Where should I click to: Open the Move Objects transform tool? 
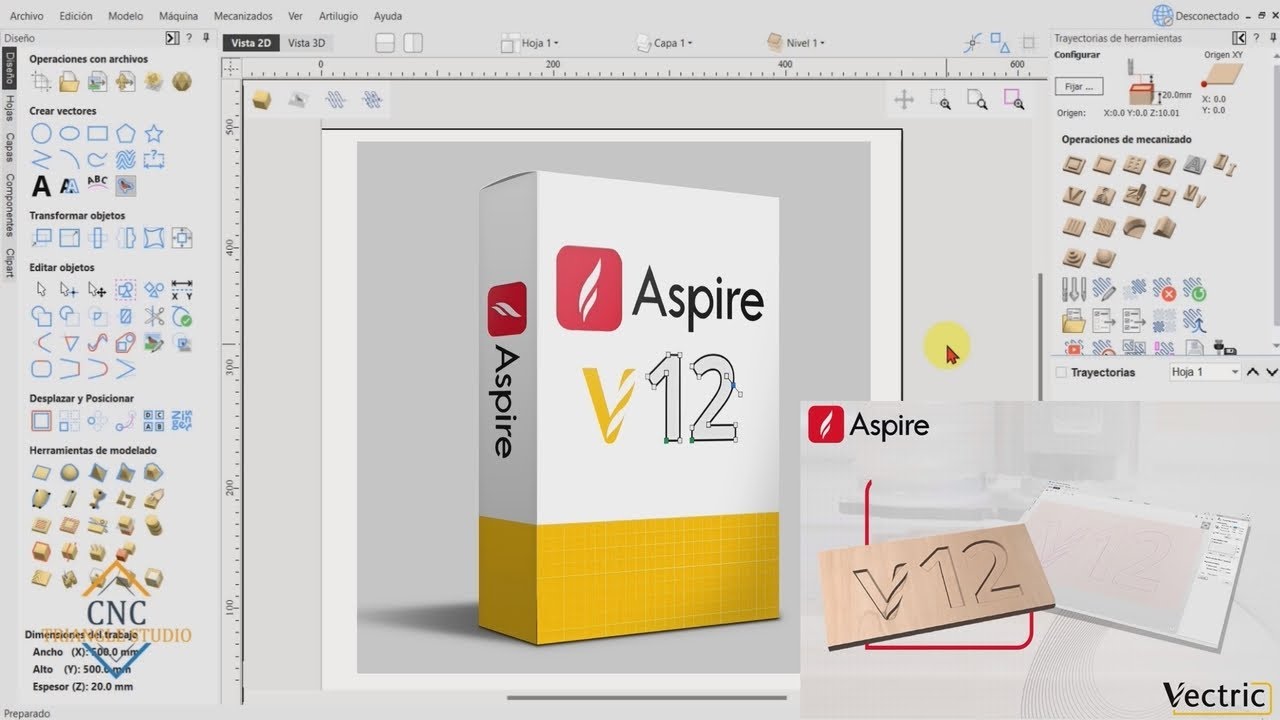pos(41,238)
